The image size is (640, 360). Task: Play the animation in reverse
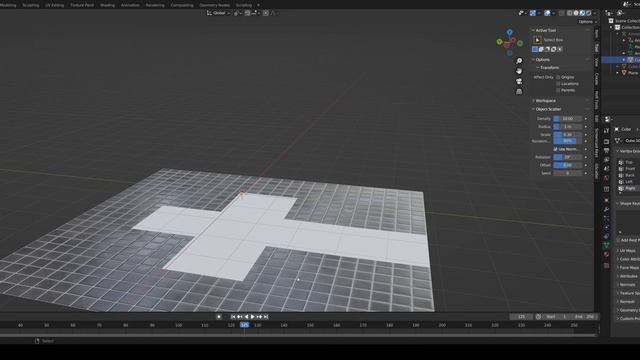coord(246,317)
